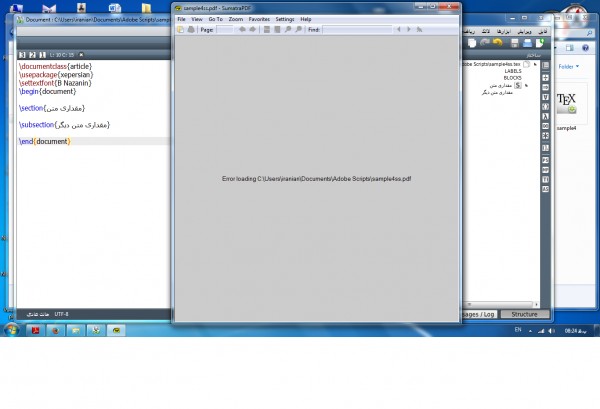Click the Zoom in magnifier icon
The image size is (600, 409).
298,30
